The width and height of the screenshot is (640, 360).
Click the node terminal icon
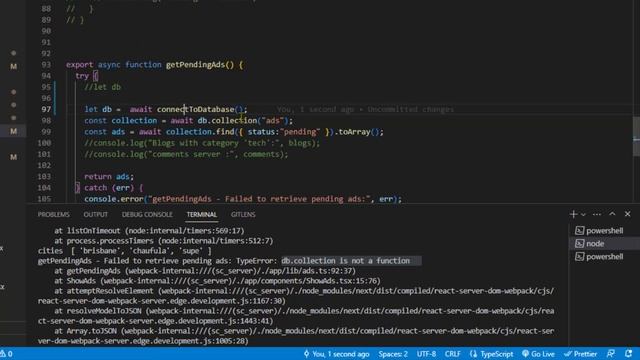pyautogui.click(x=579, y=244)
